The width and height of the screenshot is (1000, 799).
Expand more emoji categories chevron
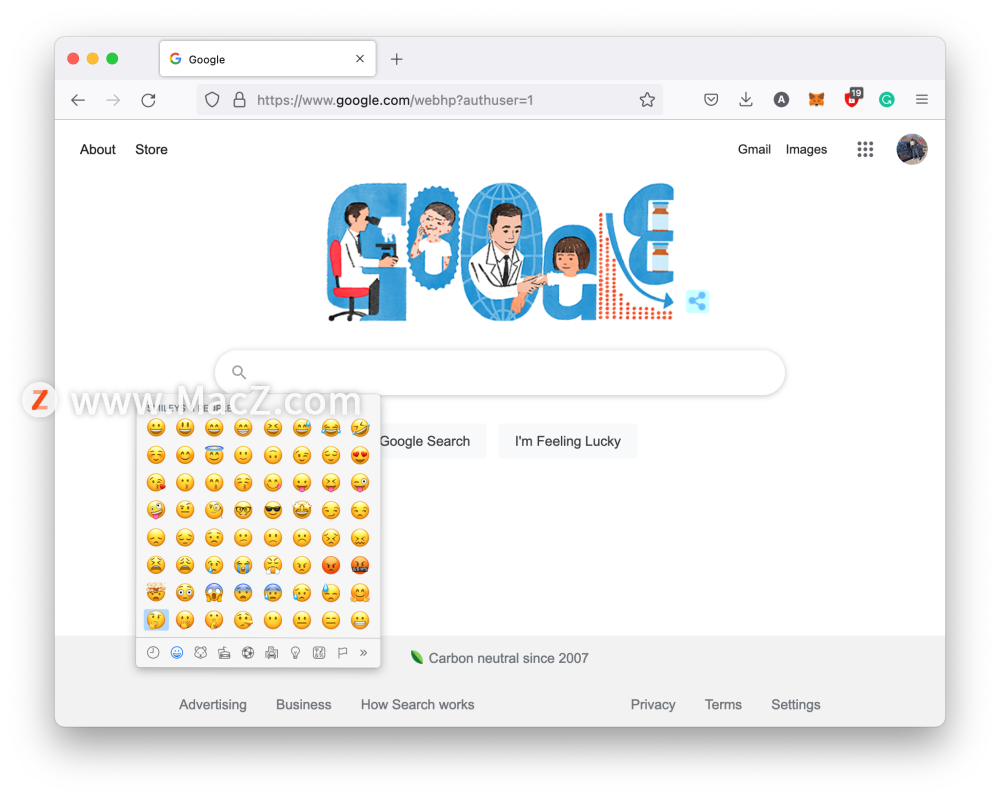point(364,652)
